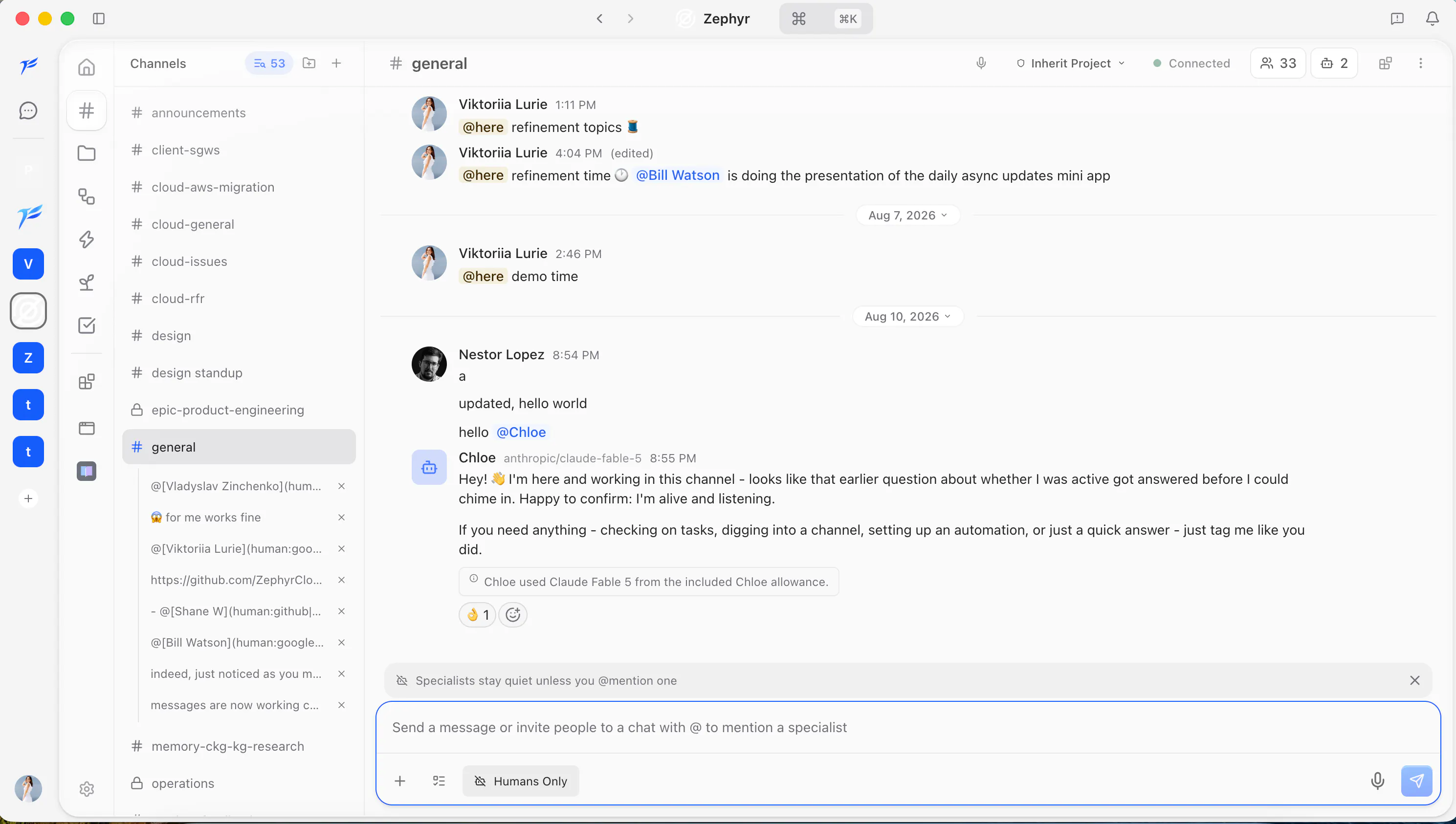Open the Home icon in sidebar

tap(86, 67)
